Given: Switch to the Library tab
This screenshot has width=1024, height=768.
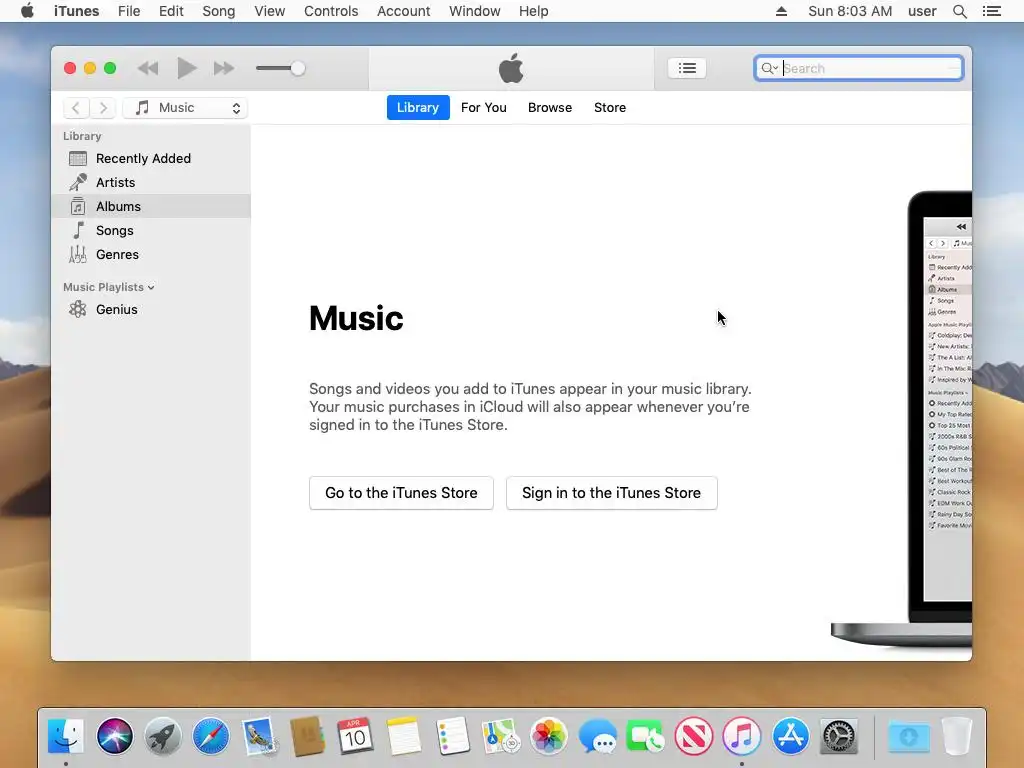Looking at the screenshot, I should [418, 108].
